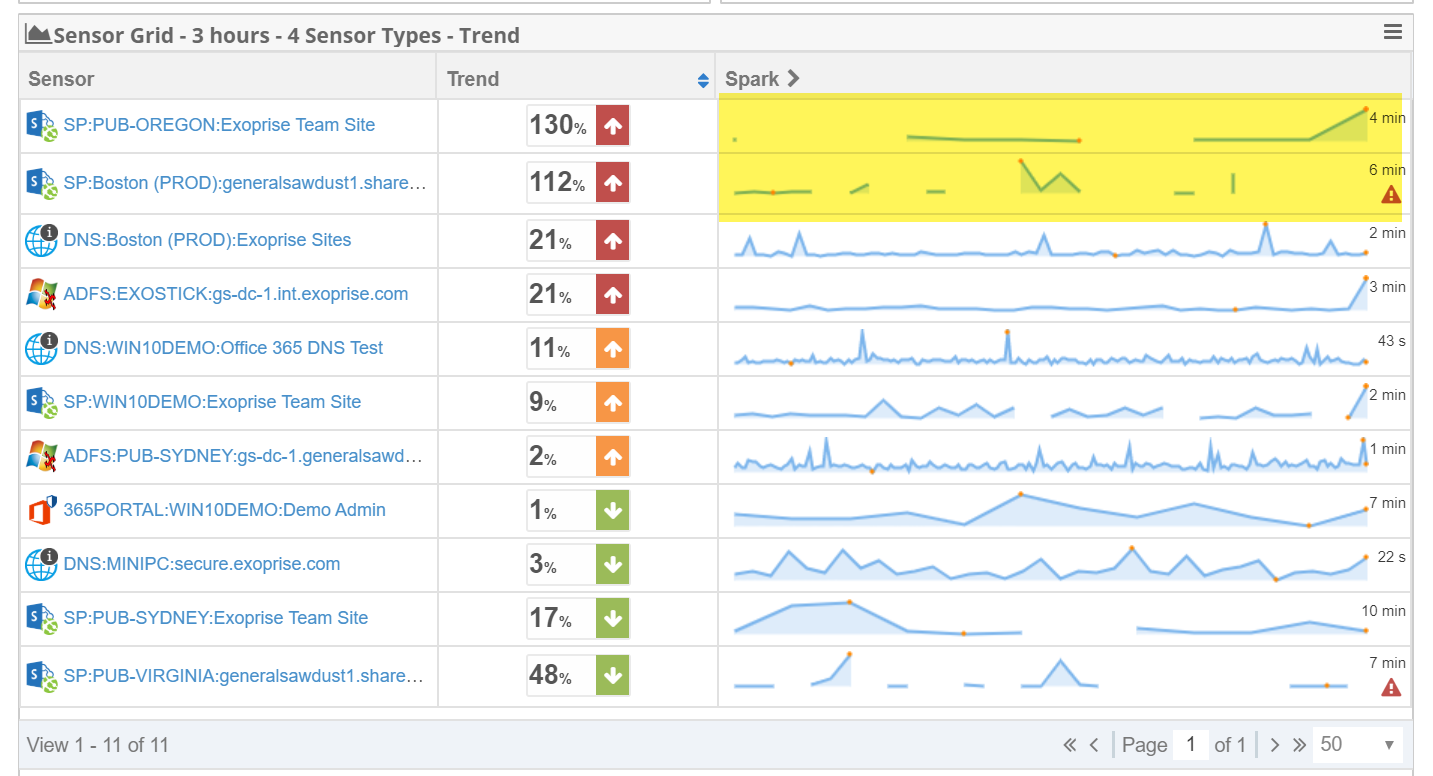Click Windows flag icon for ADFS:EXOSTICK sensor
1433x776 pixels.
41,294
